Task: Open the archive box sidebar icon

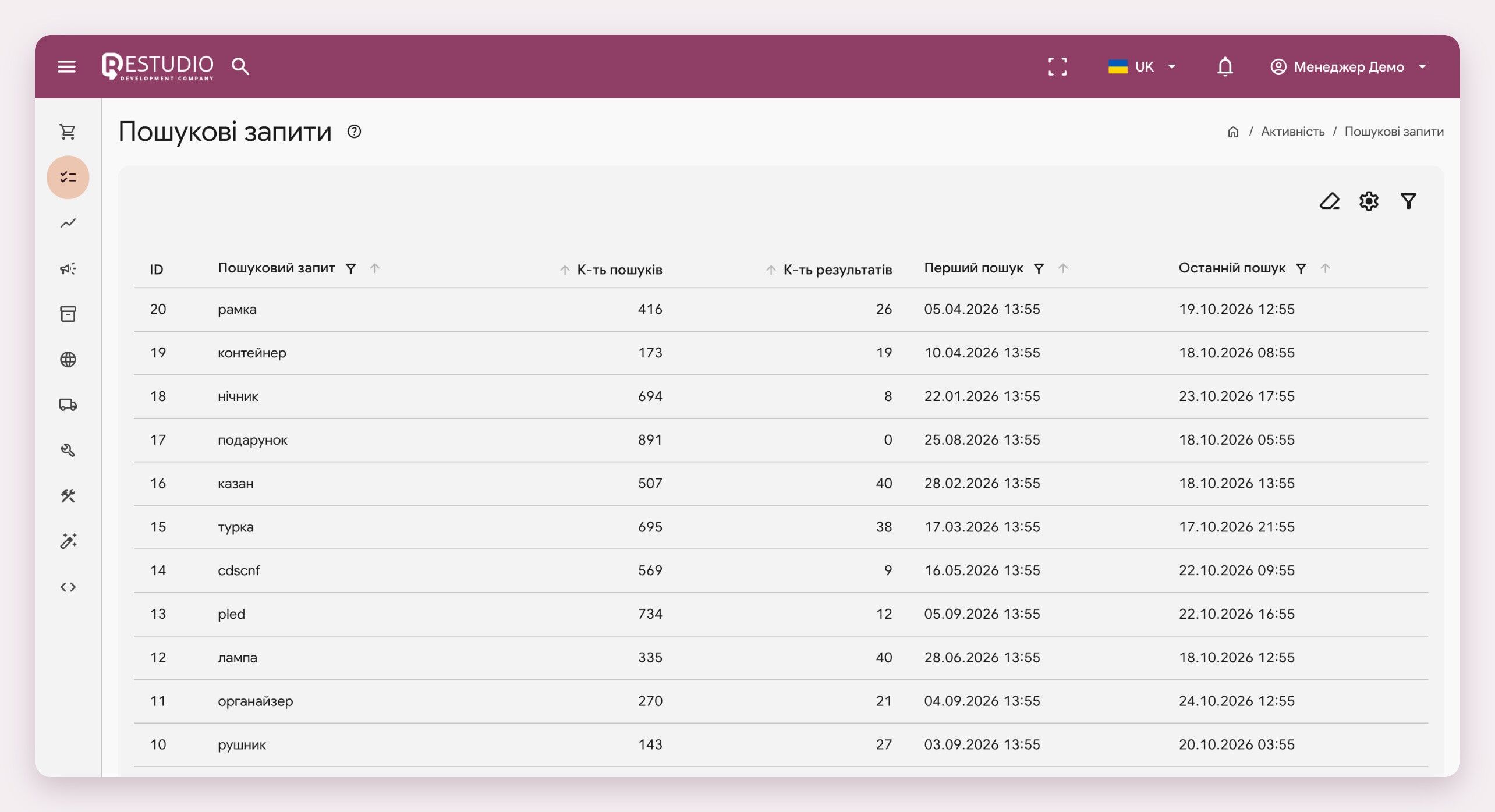Action: coord(68,314)
